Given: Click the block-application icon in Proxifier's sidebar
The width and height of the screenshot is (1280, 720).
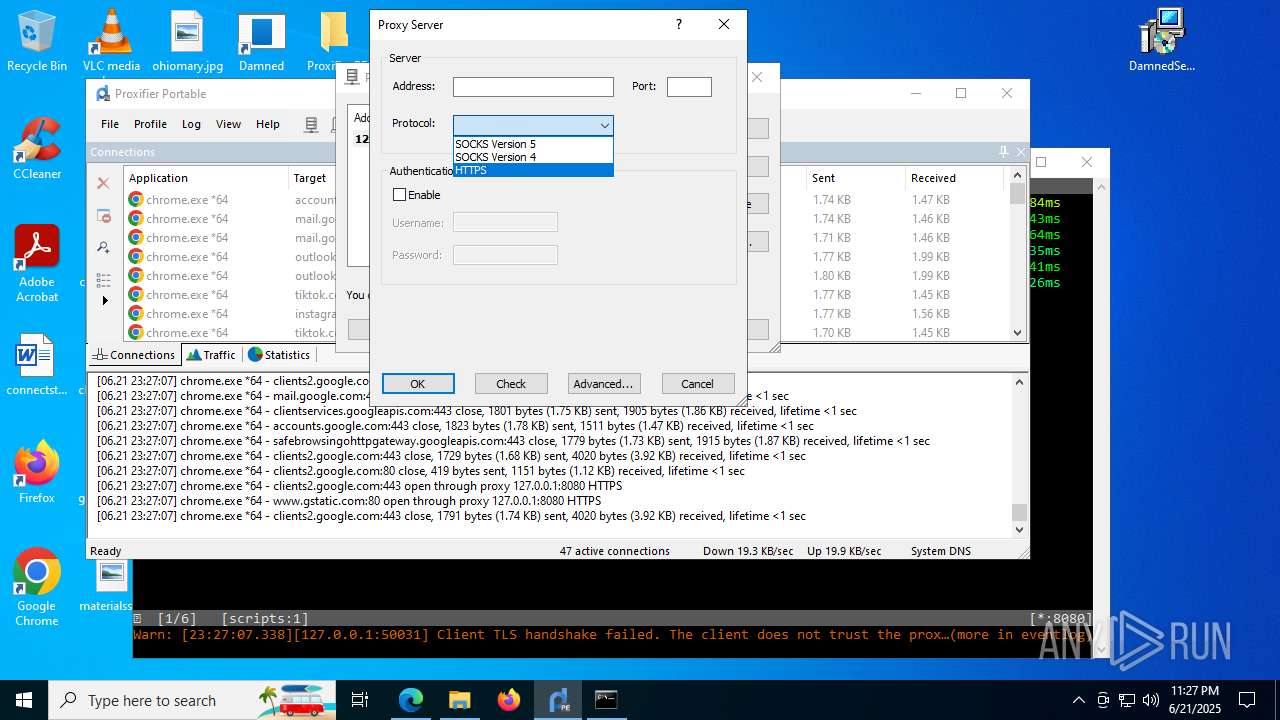Looking at the screenshot, I should click(103, 215).
